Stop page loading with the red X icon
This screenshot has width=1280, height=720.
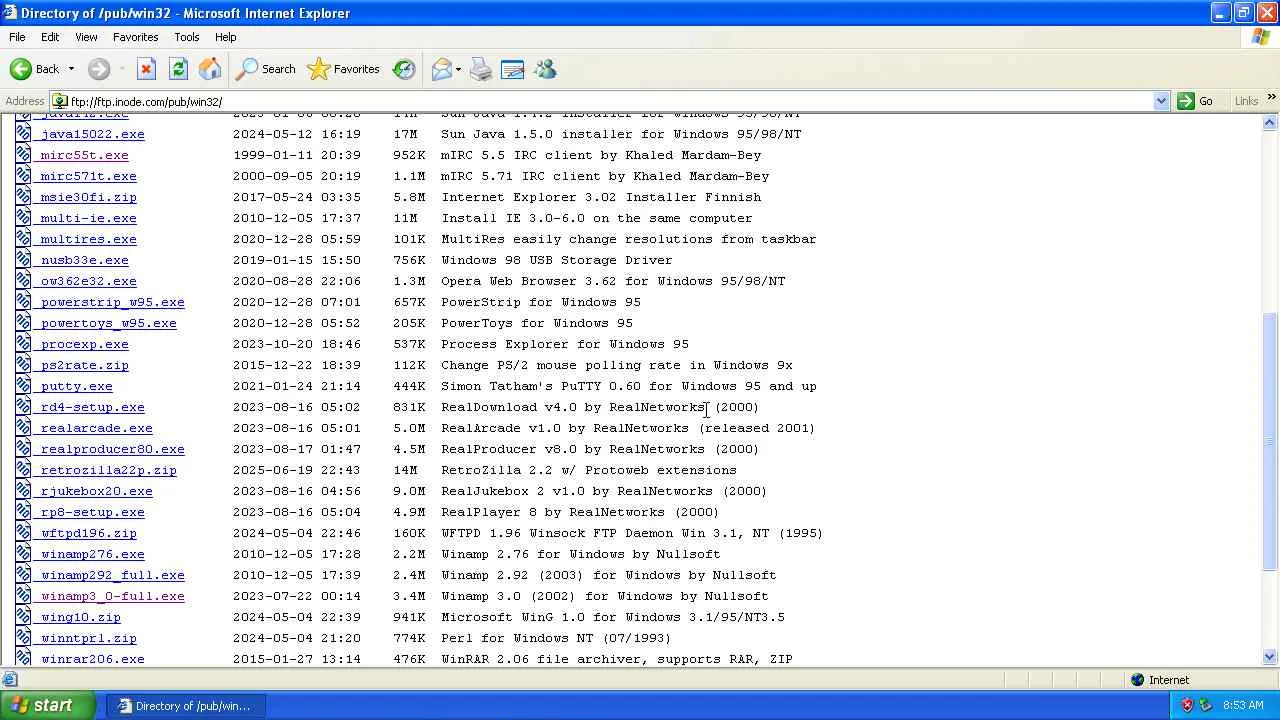[x=146, y=69]
